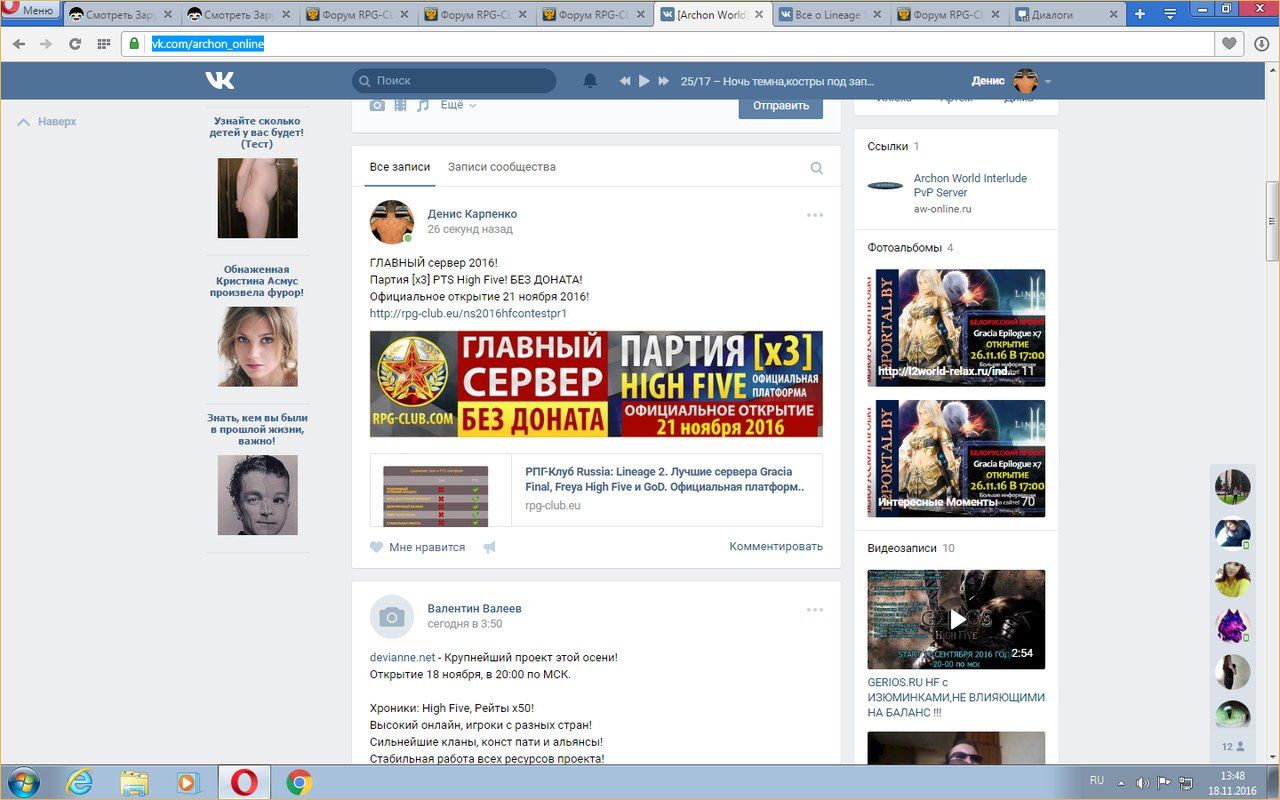Click Обнаженная Кристина Асмус ad
This screenshot has width=1280, height=800.
pos(257,325)
